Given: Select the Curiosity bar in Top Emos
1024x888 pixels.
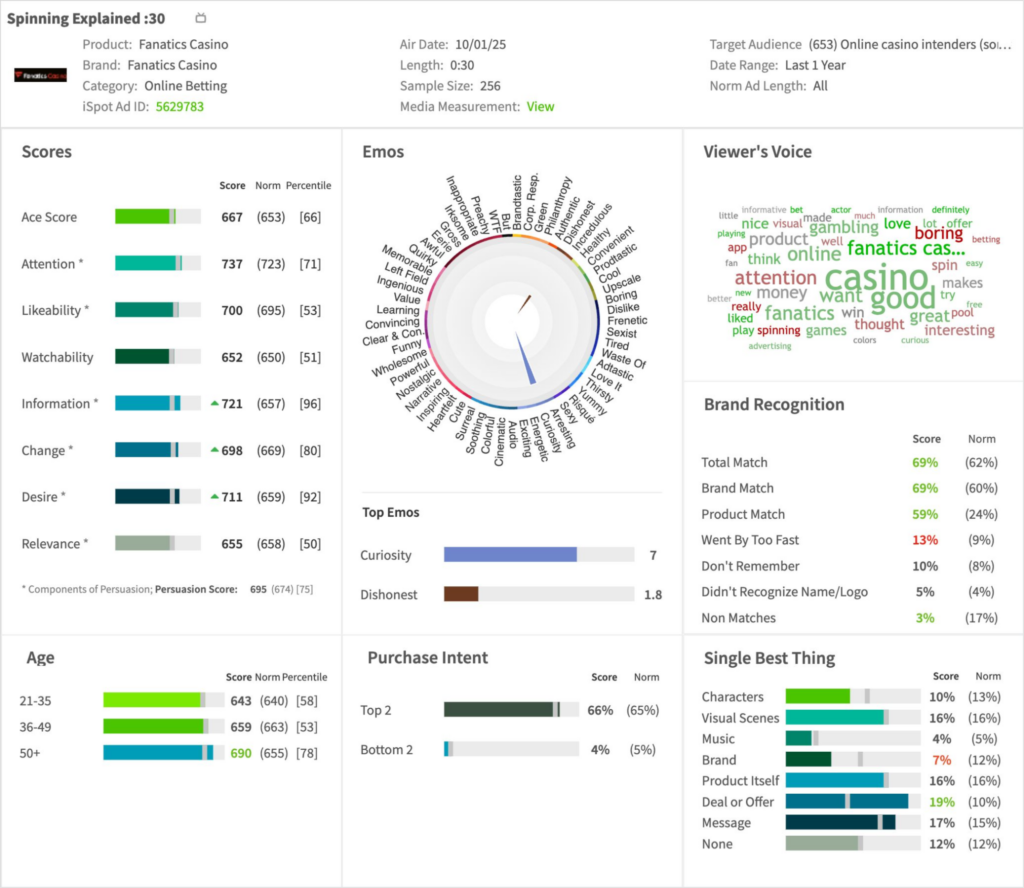Looking at the screenshot, I should pos(510,555).
